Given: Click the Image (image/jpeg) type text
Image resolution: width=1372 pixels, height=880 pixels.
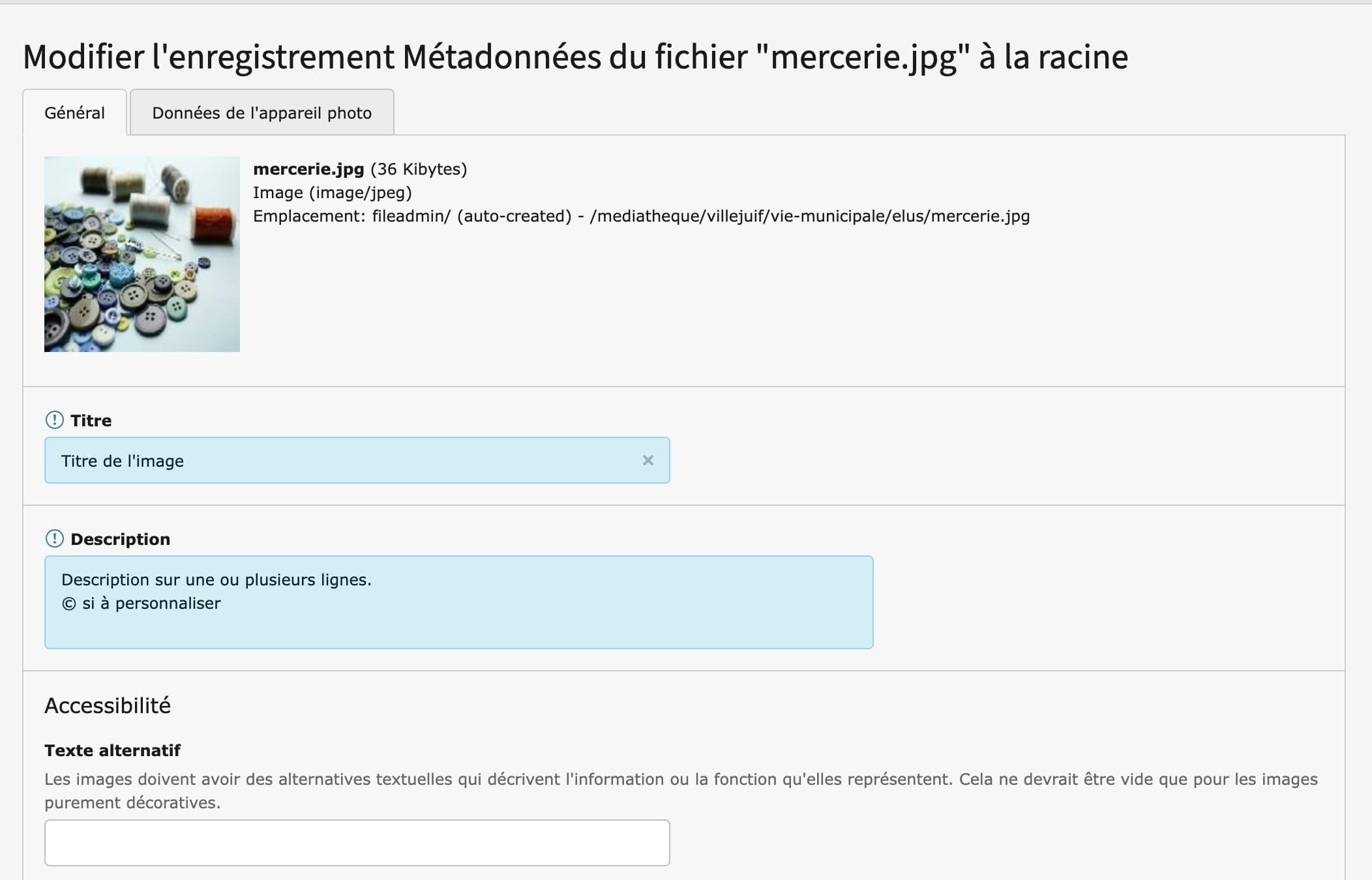Looking at the screenshot, I should (x=333, y=193).
